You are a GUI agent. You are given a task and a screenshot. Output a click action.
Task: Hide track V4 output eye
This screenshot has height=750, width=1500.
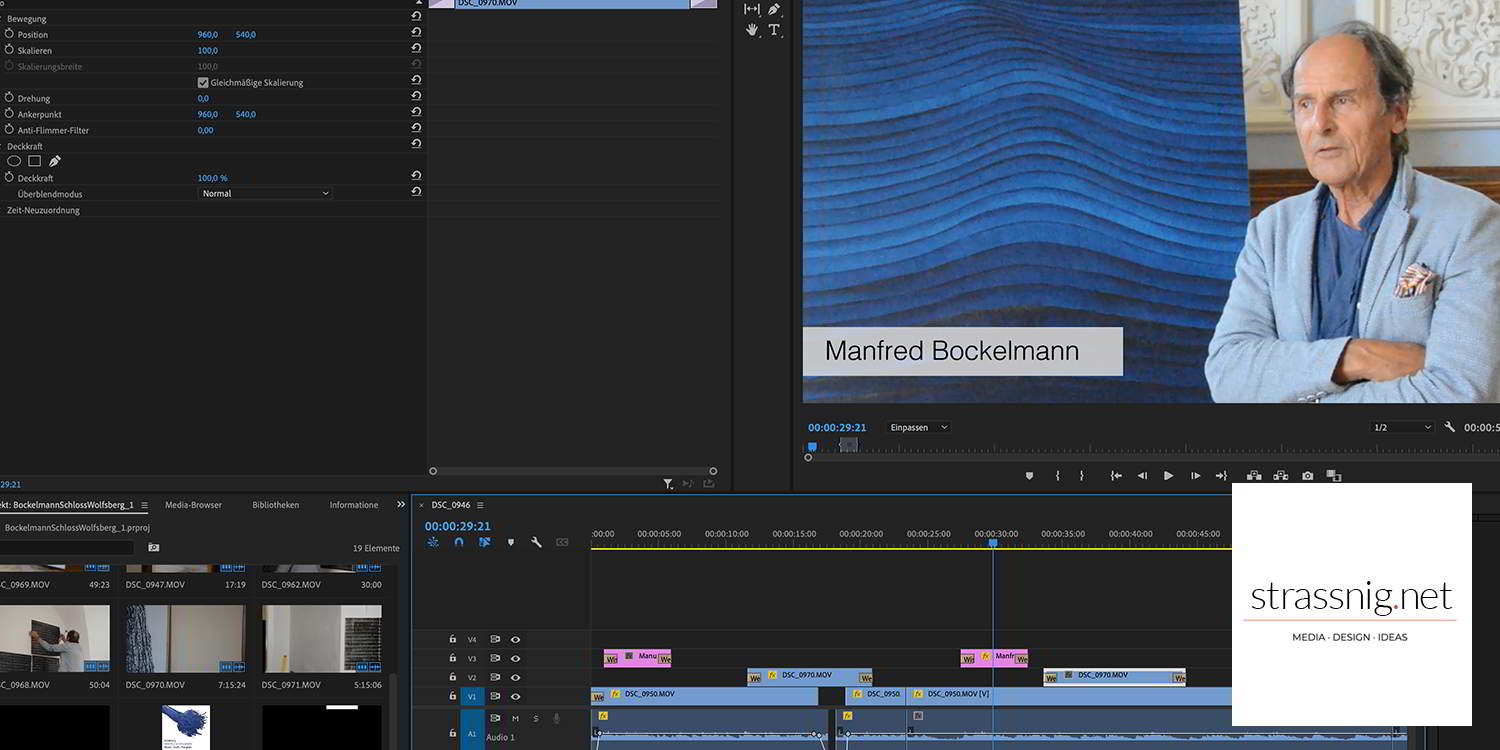[x=516, y=640]
